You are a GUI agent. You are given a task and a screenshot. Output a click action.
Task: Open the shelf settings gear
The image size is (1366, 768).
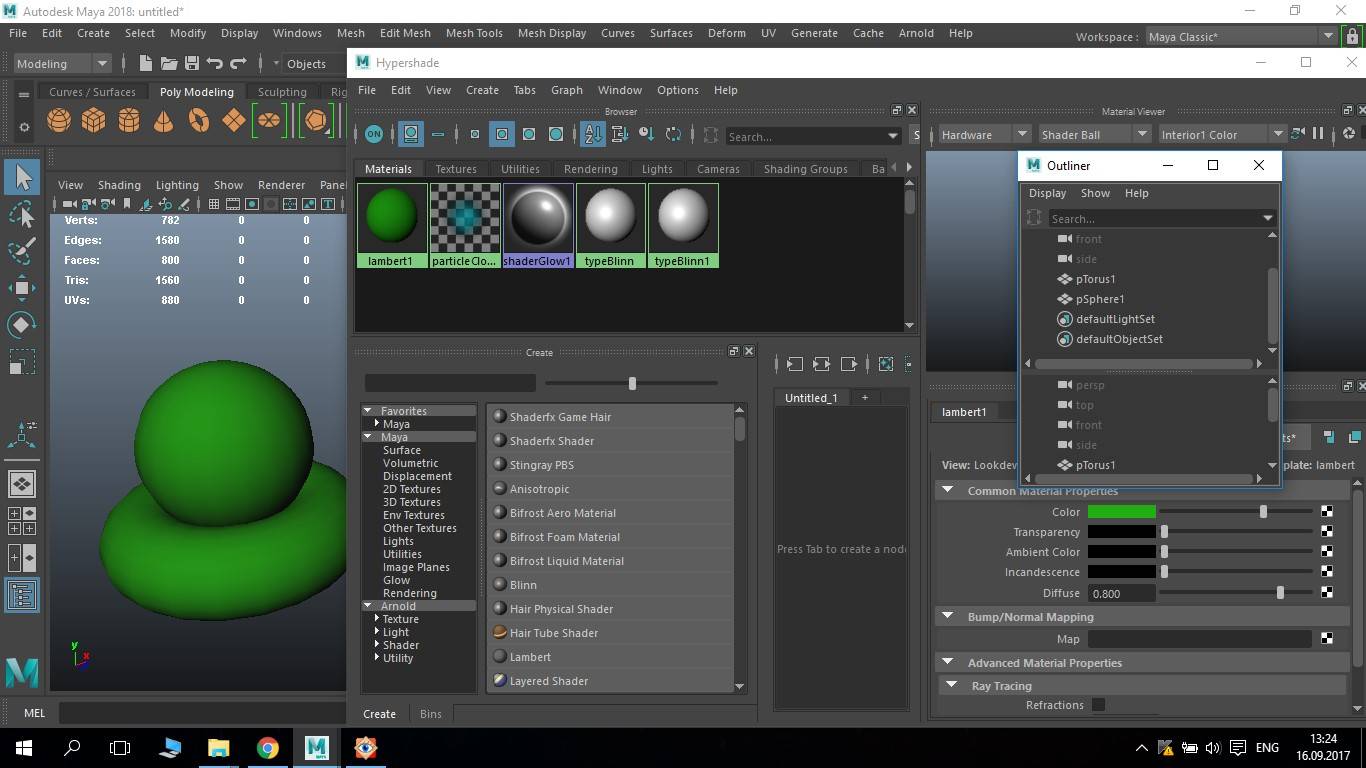[24, 127]
